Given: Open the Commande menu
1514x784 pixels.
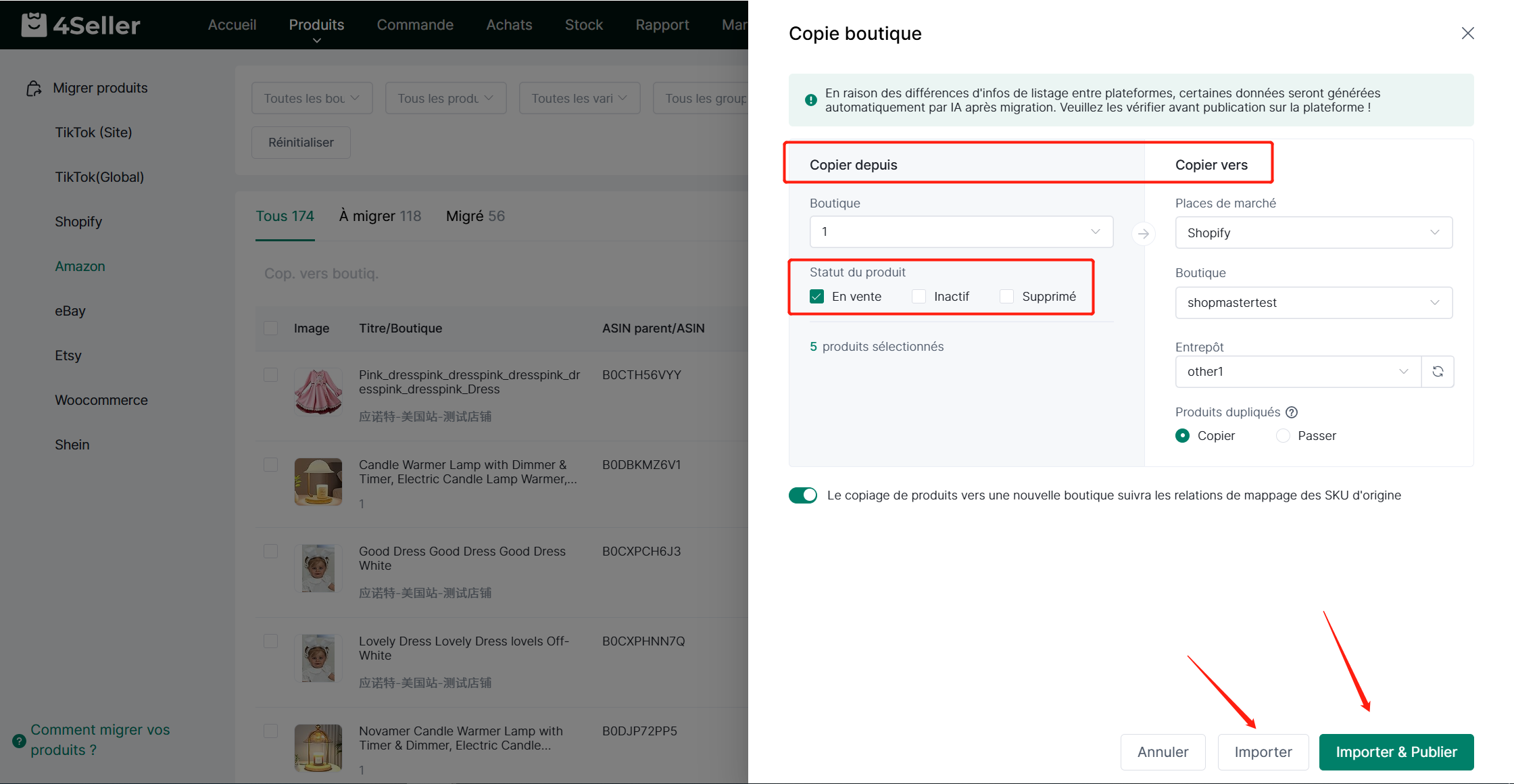Looking at the screenshot, I should pos(415,25).
